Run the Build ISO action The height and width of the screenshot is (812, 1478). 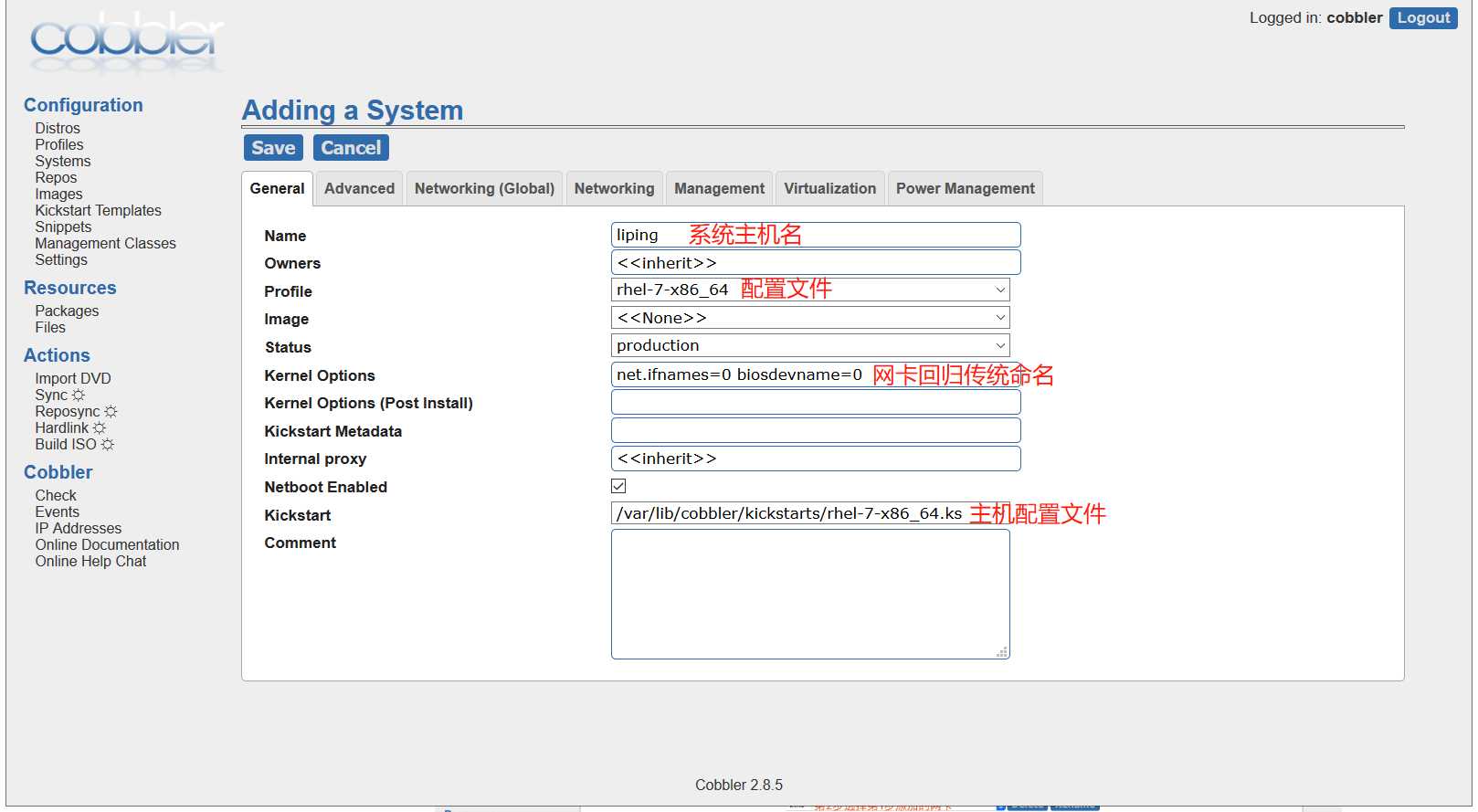pyautogui.click(x=66, y=444)
